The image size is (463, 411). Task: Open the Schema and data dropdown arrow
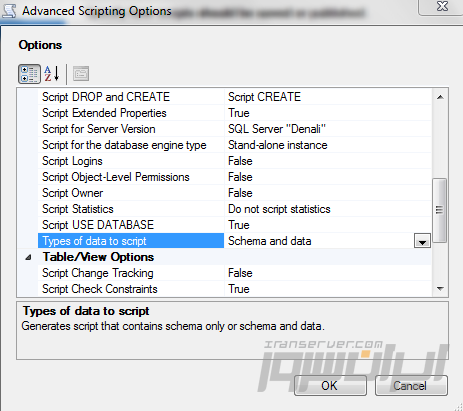click(422, 241)
